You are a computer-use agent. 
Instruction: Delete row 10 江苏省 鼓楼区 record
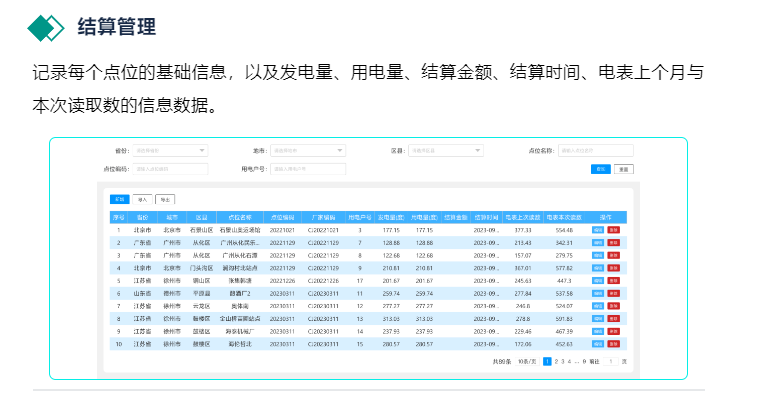[x=614, y=344]
